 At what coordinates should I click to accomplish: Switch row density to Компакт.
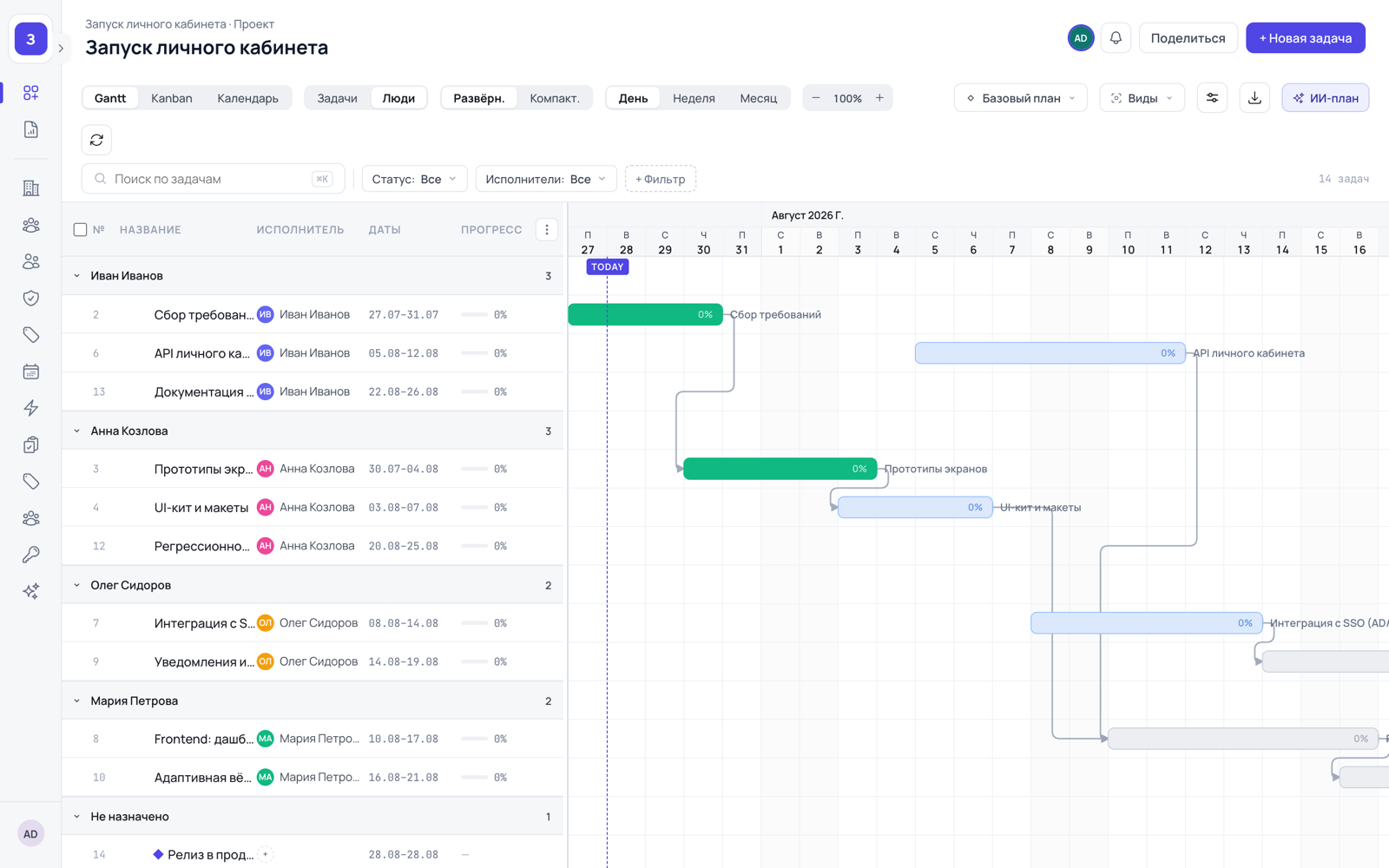554,98
